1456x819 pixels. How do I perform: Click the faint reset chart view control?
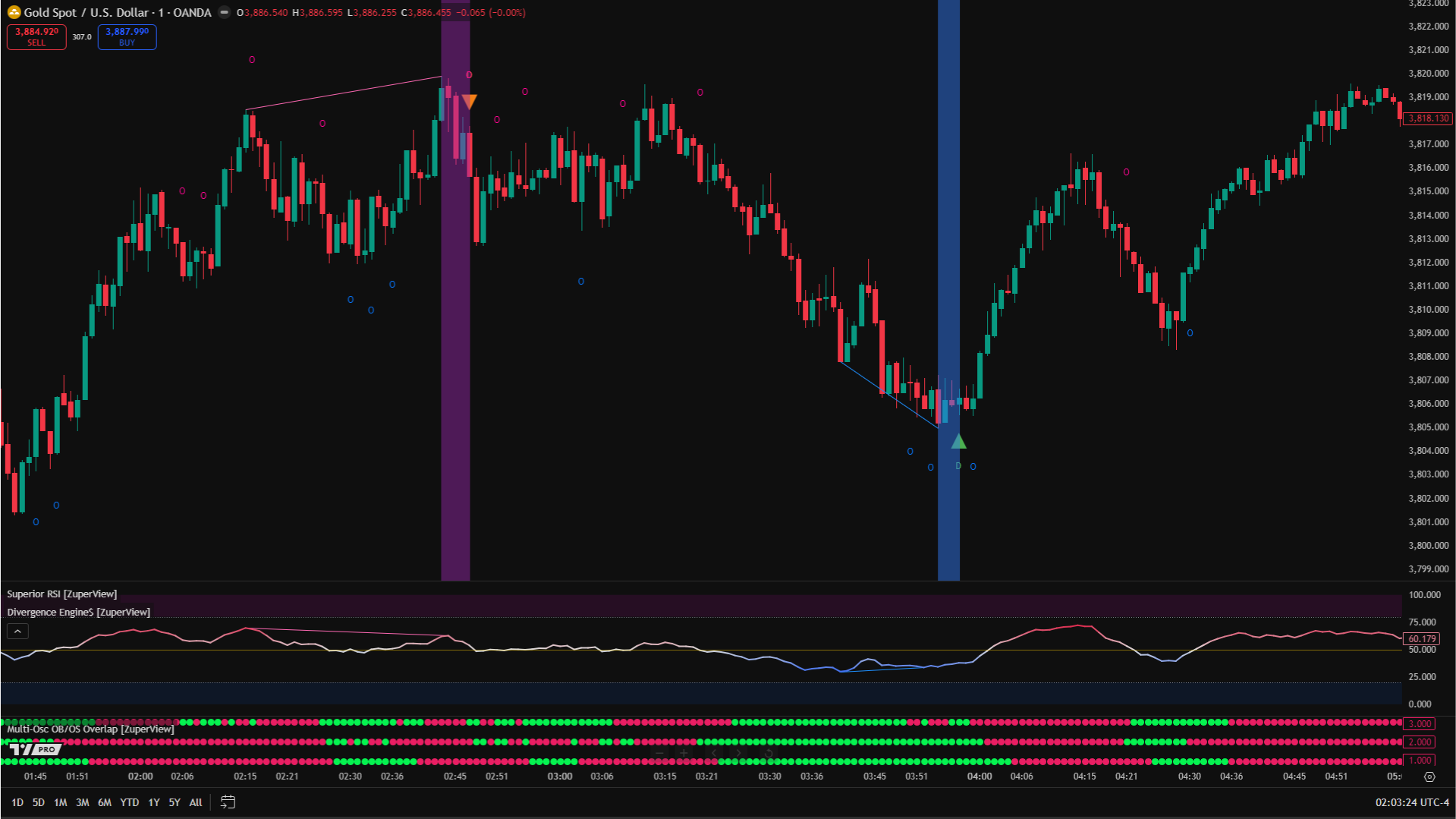pos(768,754)
